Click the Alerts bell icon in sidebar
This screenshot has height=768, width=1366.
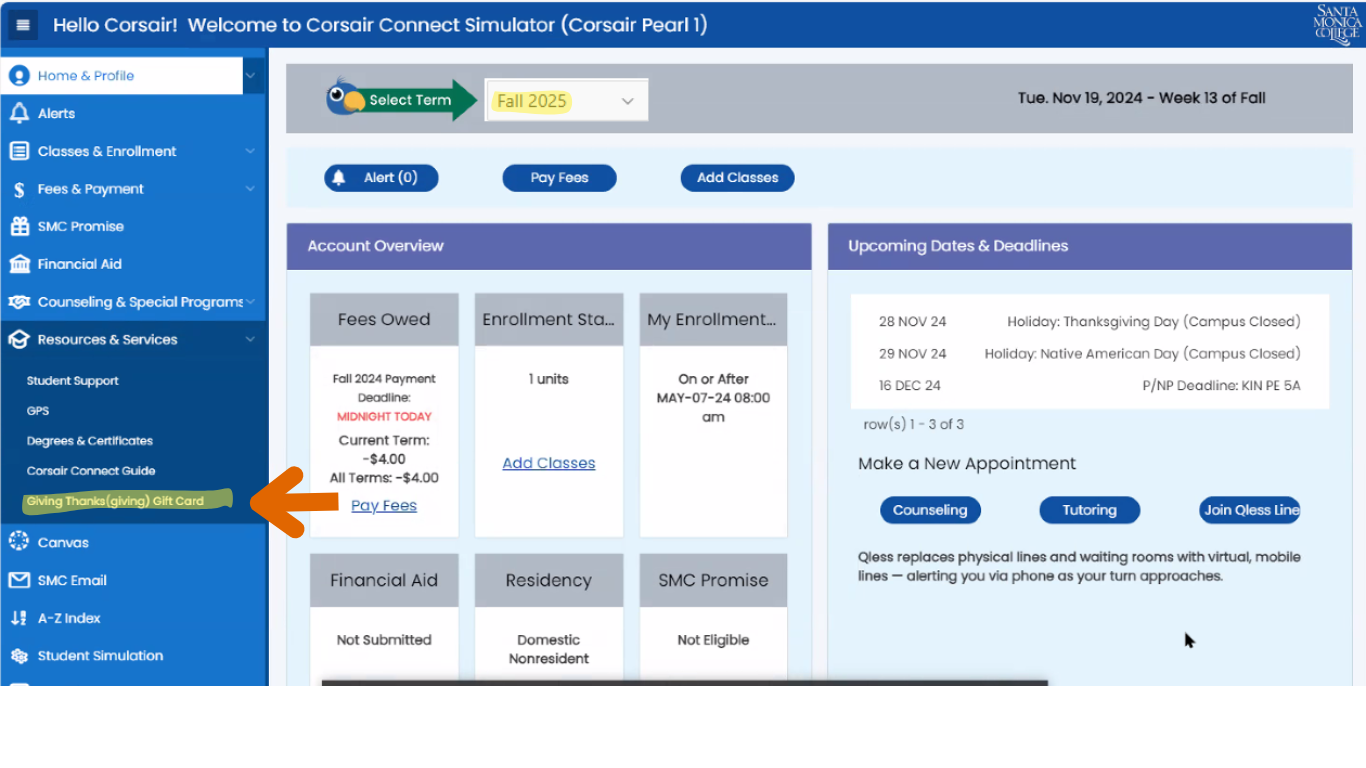pyautogui.click(x=19, y=114)
